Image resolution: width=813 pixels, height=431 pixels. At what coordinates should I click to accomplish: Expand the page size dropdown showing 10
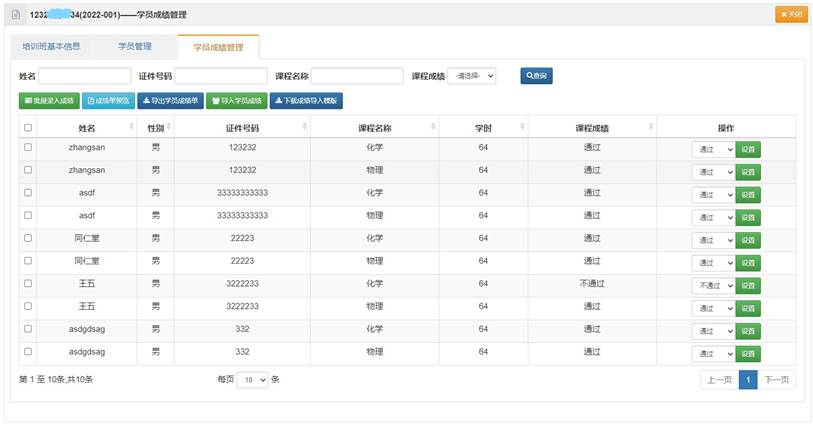252,380
